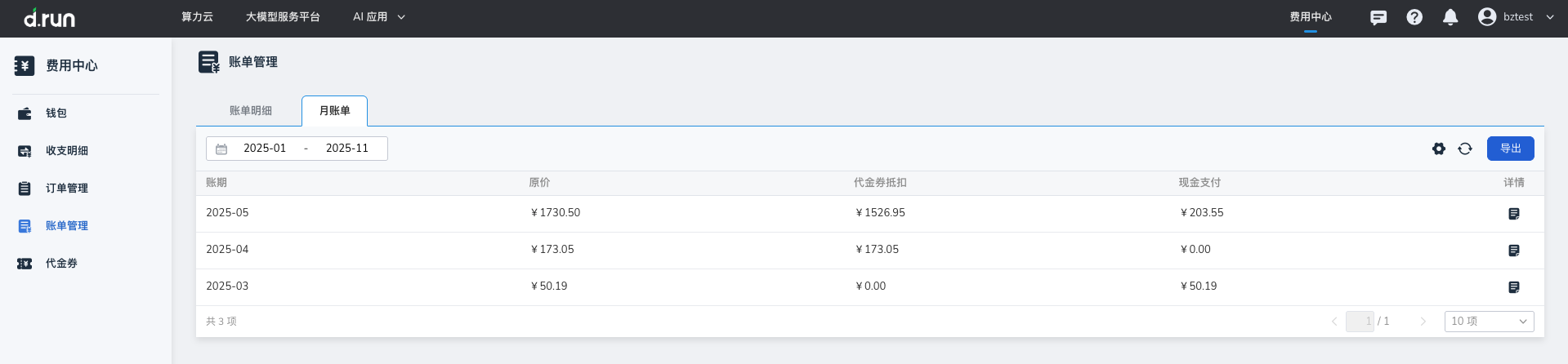Image resolution: width=1568 pixels, height=364 pixels.
Task: Open the 2025-03 bill details icon
Action: click(x=1513, y=287)
